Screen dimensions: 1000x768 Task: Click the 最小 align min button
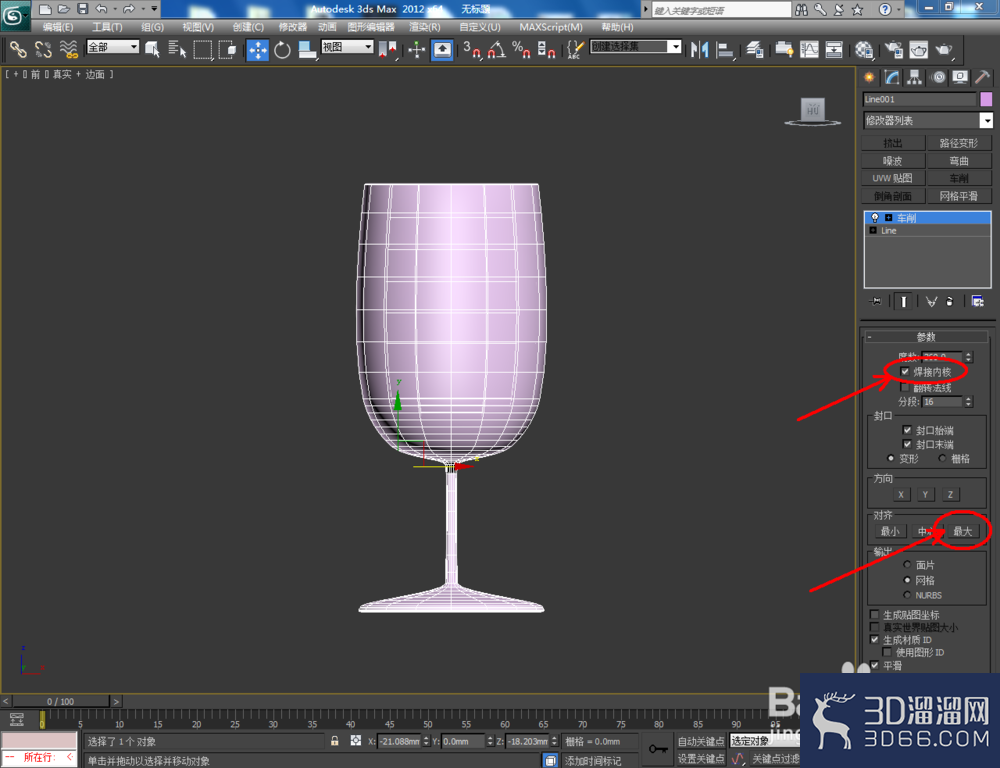tap(890, 531)
